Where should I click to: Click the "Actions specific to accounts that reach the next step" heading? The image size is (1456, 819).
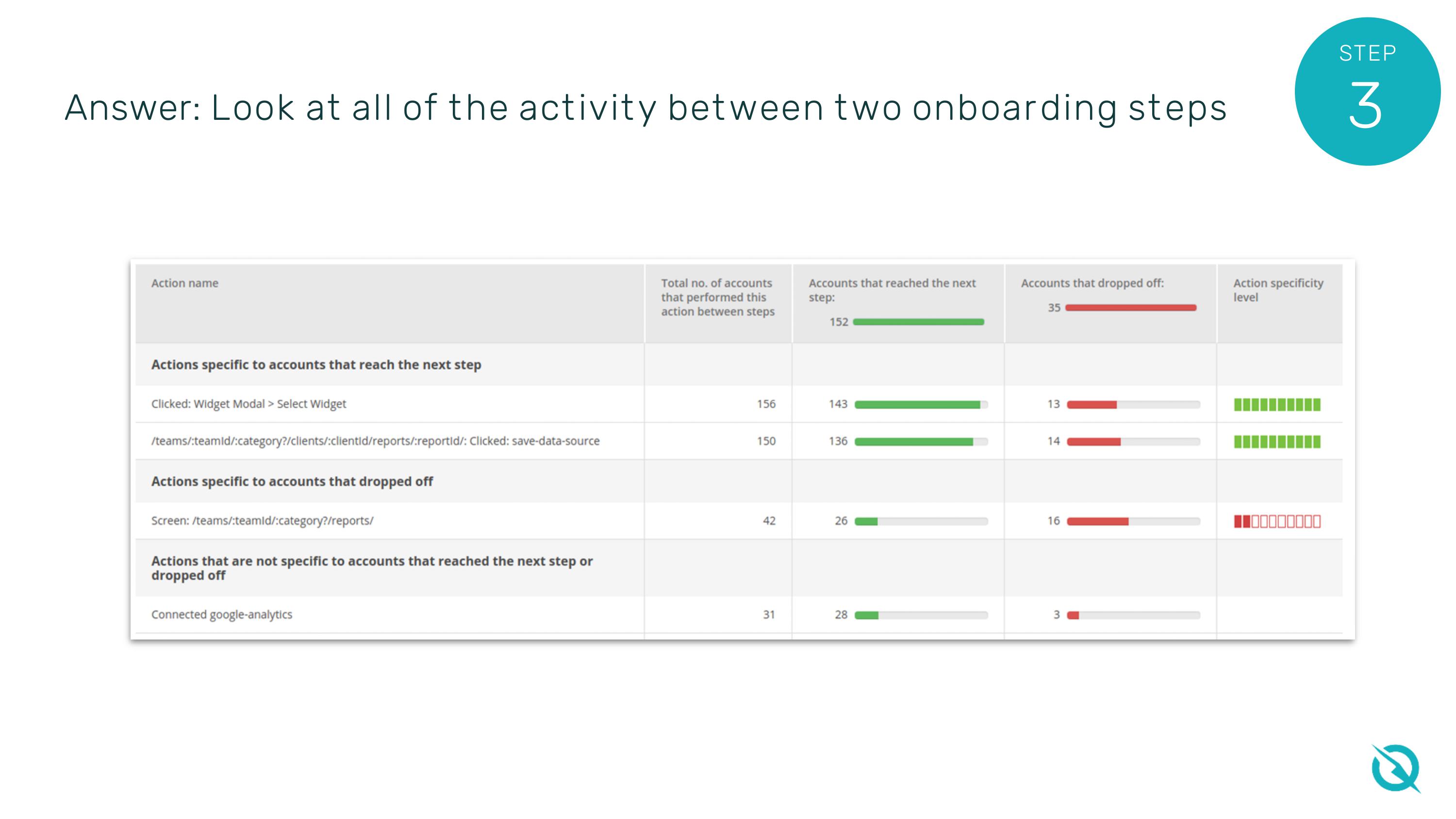coord(316,364)
